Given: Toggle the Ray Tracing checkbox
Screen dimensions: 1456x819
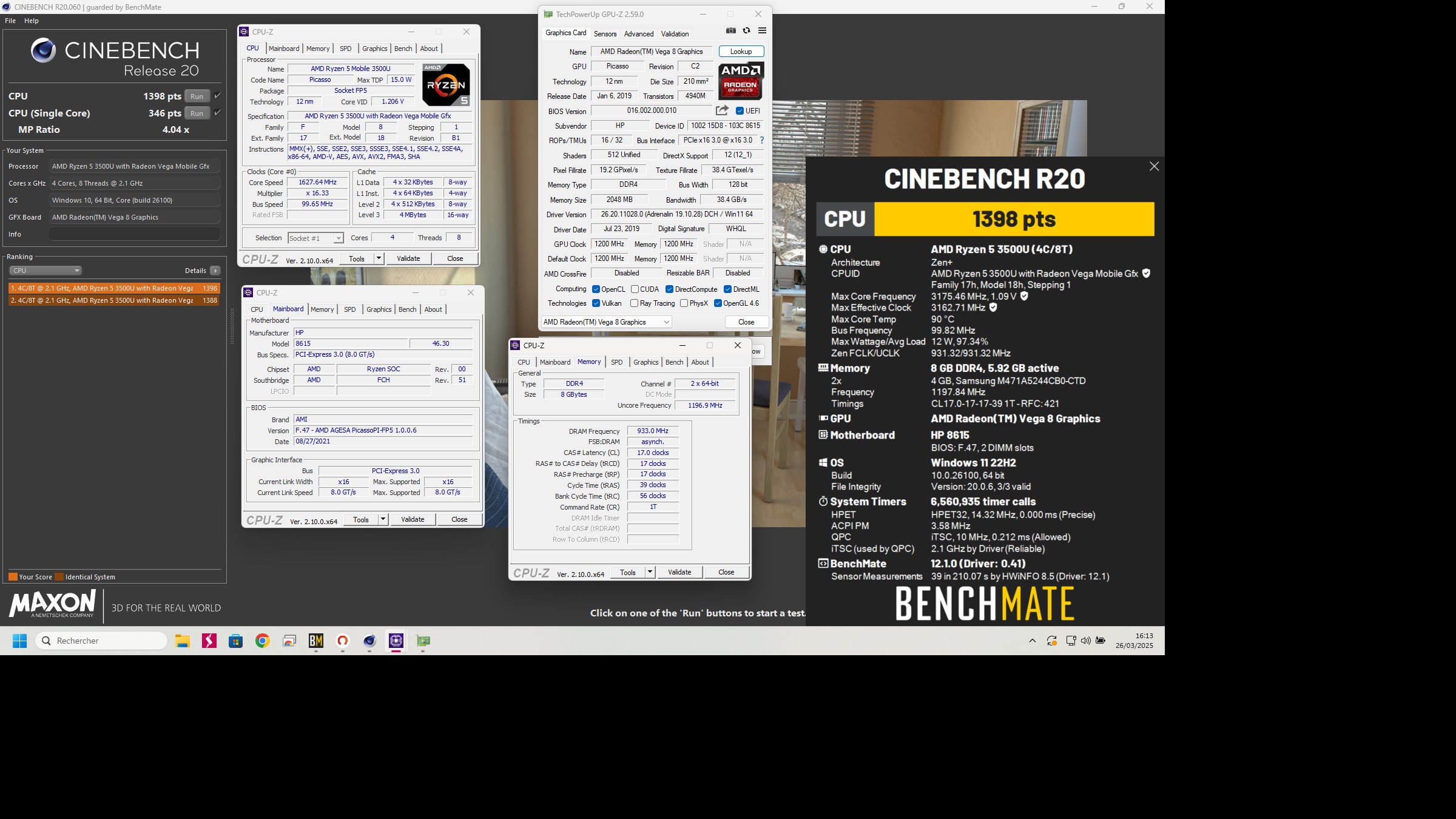Looking at the screenshot, I should click(x=634, y=303).
